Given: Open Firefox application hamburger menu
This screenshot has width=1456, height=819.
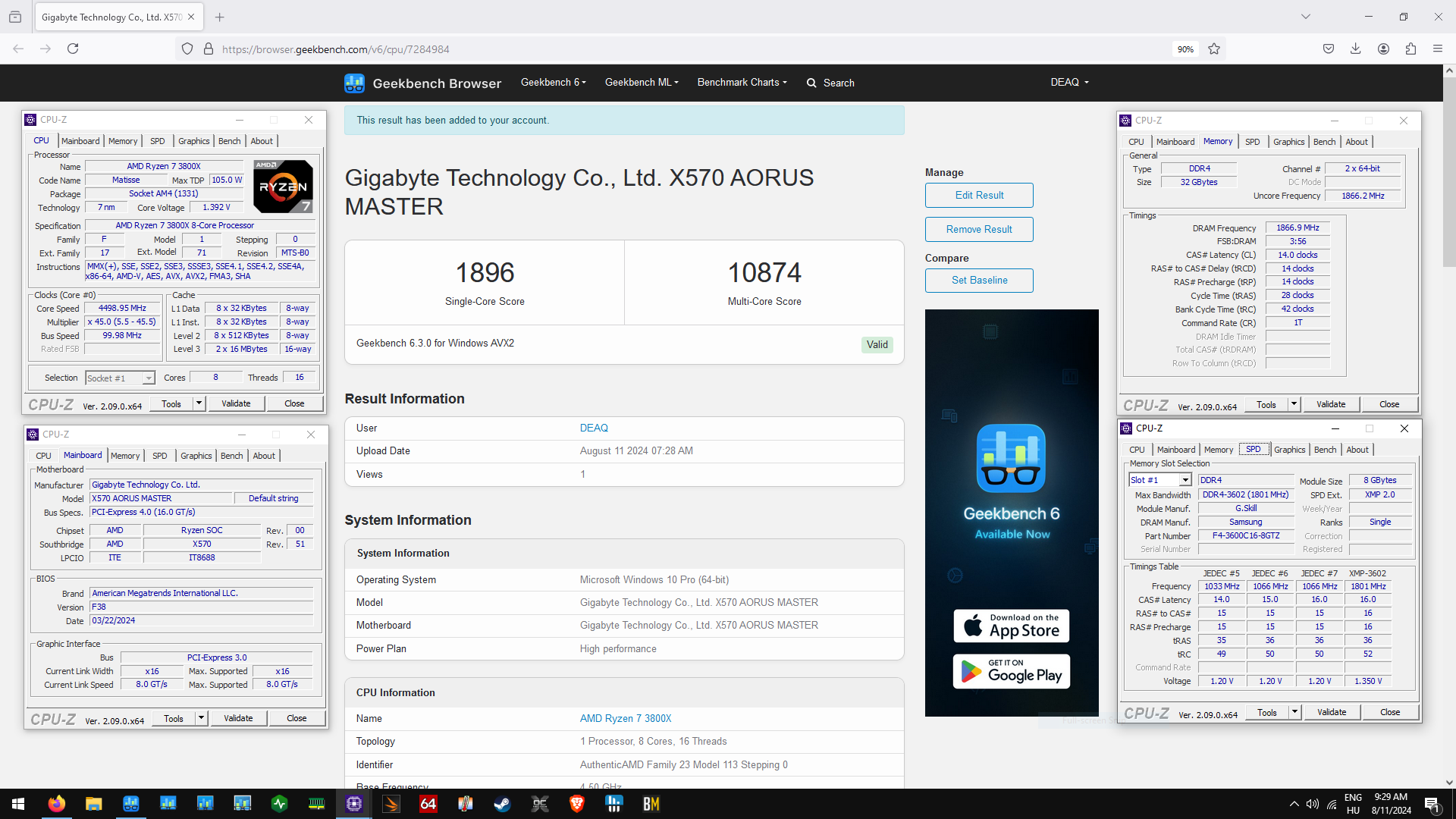Looking at the screenshot, I should pos(1438,49).
